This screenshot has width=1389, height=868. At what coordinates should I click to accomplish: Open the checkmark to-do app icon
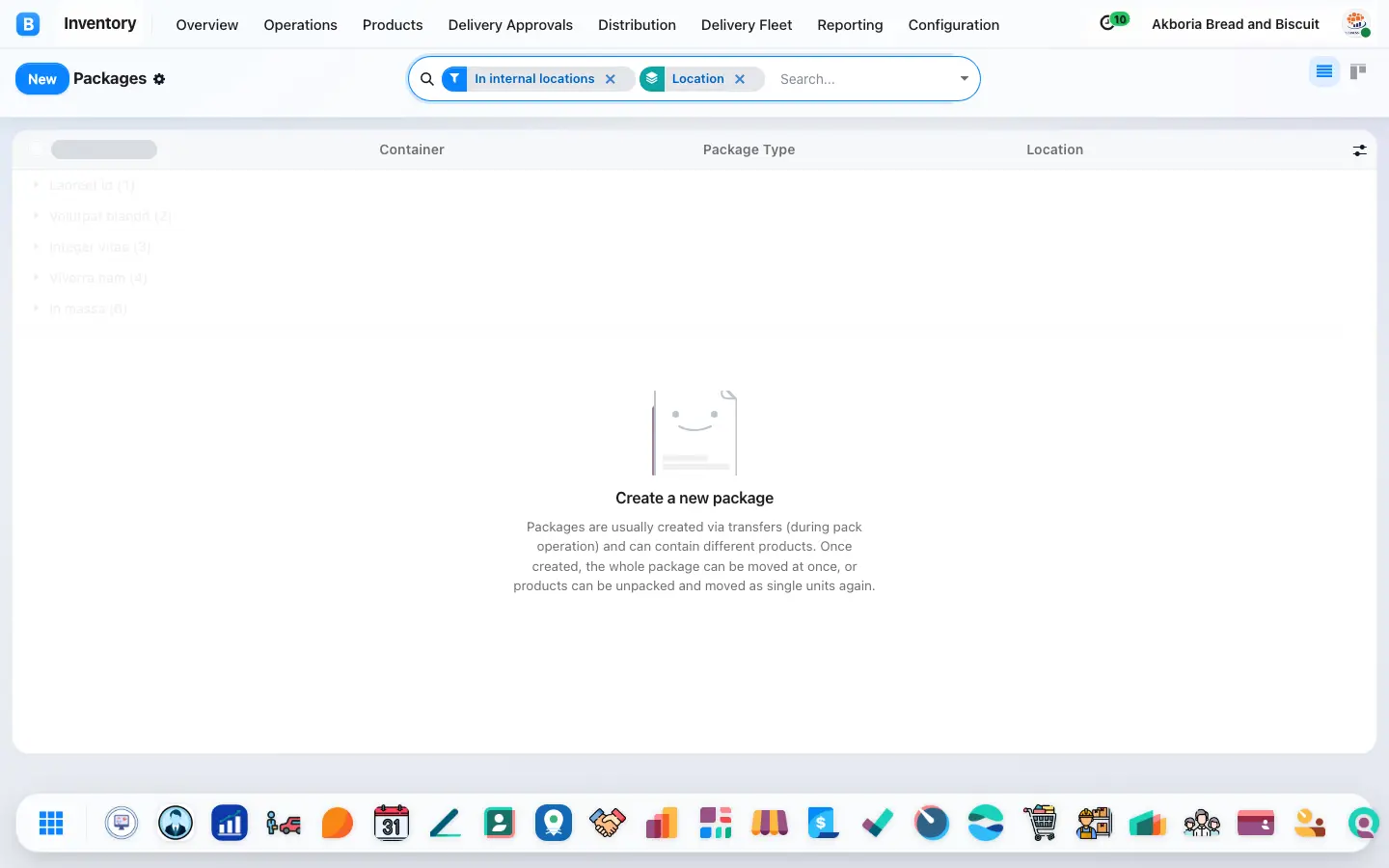tap(878, 823)
